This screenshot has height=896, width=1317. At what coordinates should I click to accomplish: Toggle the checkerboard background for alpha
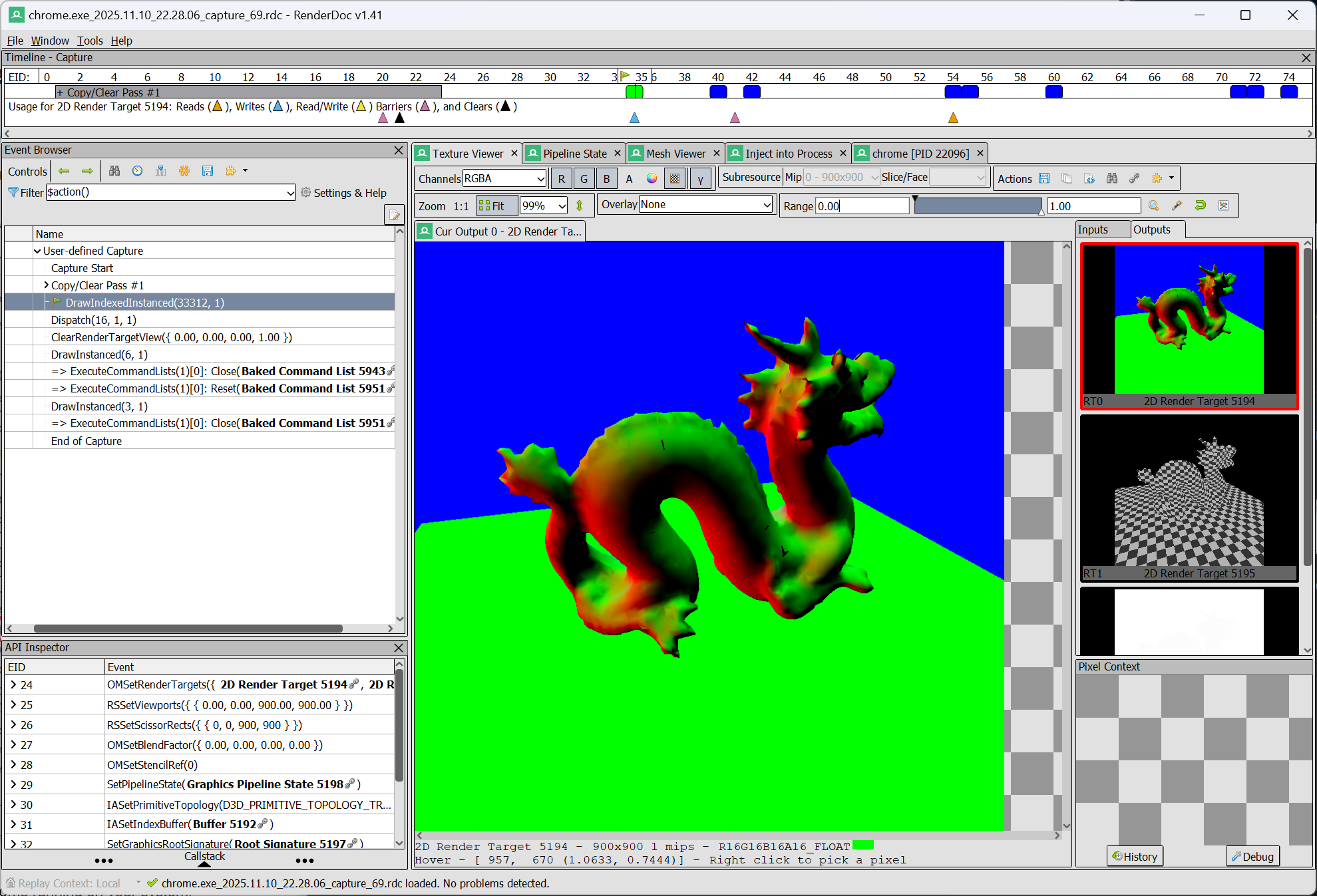[x=674, y=178]
